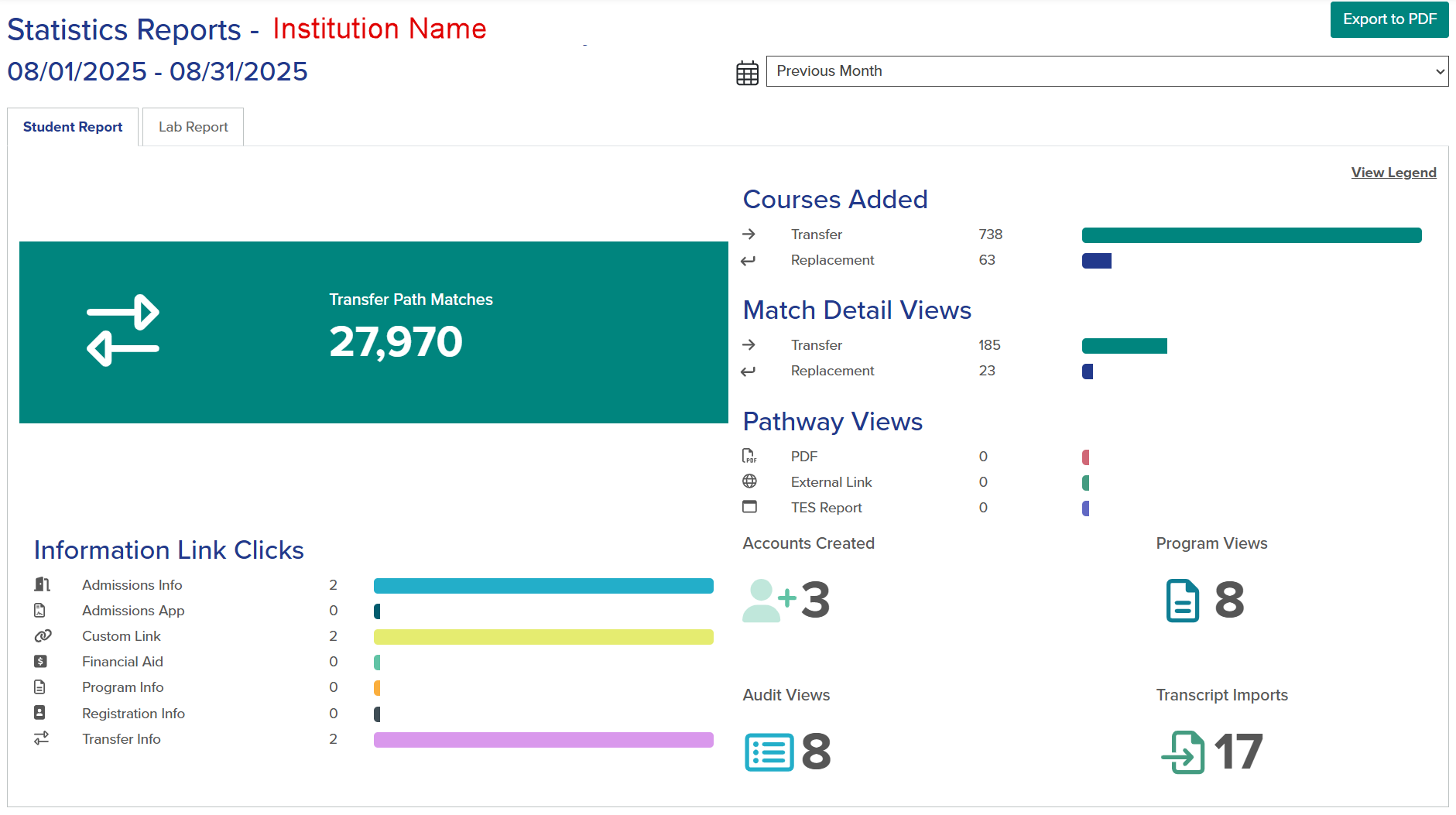The height and width of the screenshot is (815, 1456).
Task: Click the Transfer bar in Courses Added chart
Action: 1251,235
